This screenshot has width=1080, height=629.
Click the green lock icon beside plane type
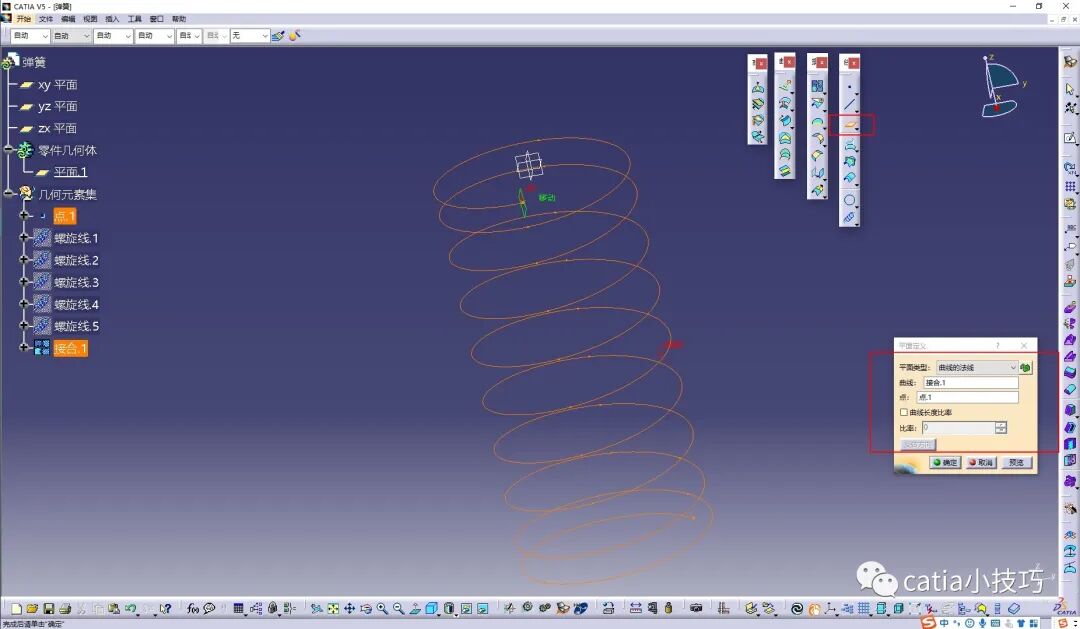click(x=1026, y=368)
